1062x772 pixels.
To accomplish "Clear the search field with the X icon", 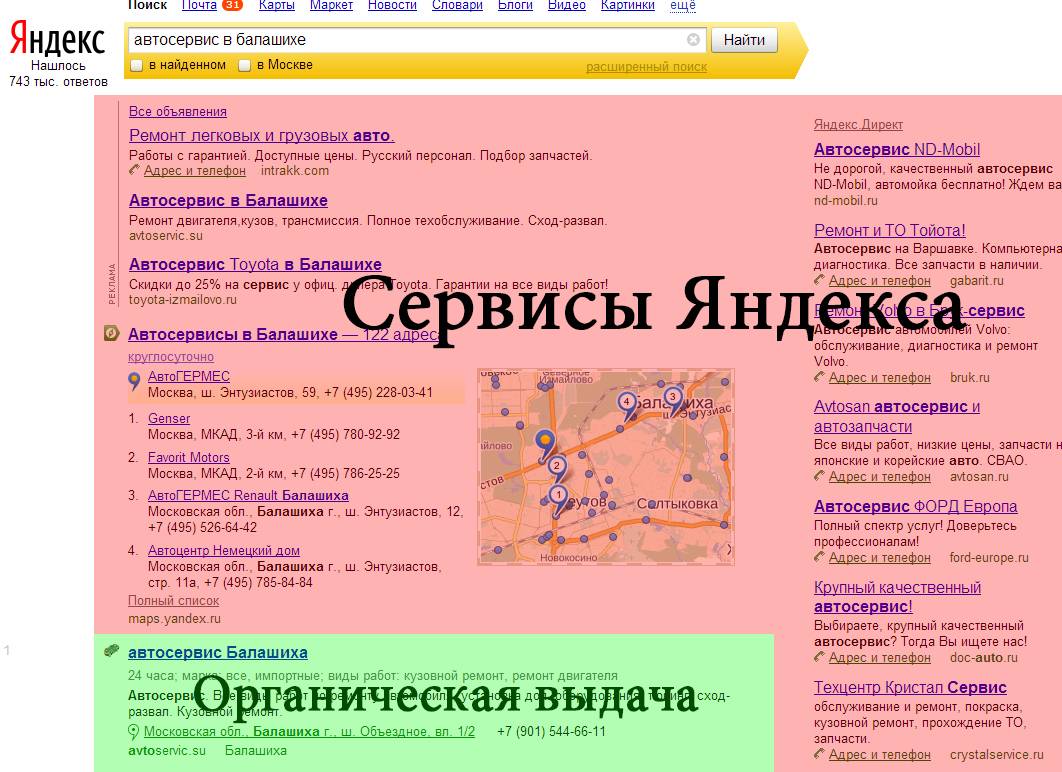I will [x=693, y=39].
